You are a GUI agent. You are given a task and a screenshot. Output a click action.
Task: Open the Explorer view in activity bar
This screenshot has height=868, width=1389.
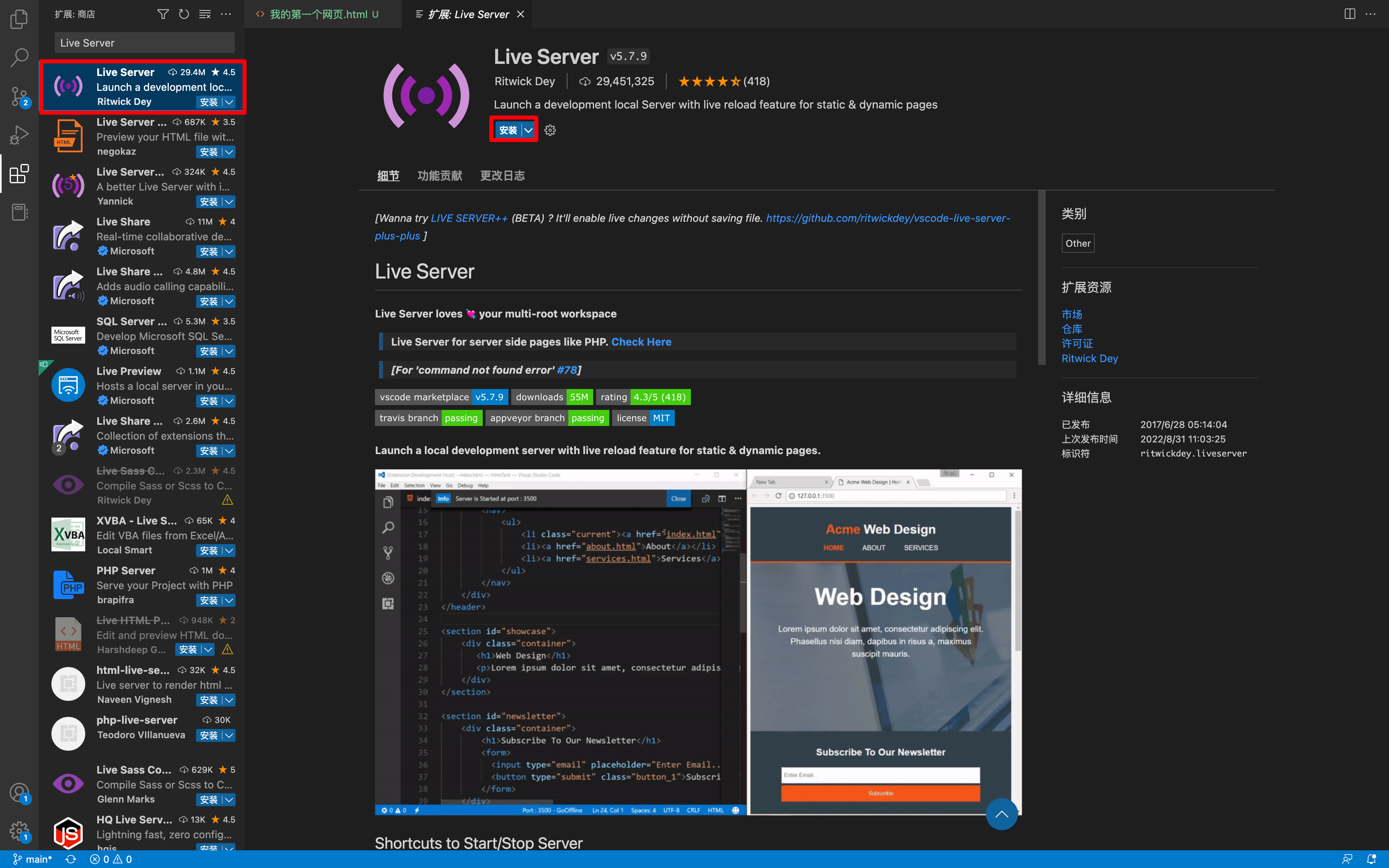[19, 19]
